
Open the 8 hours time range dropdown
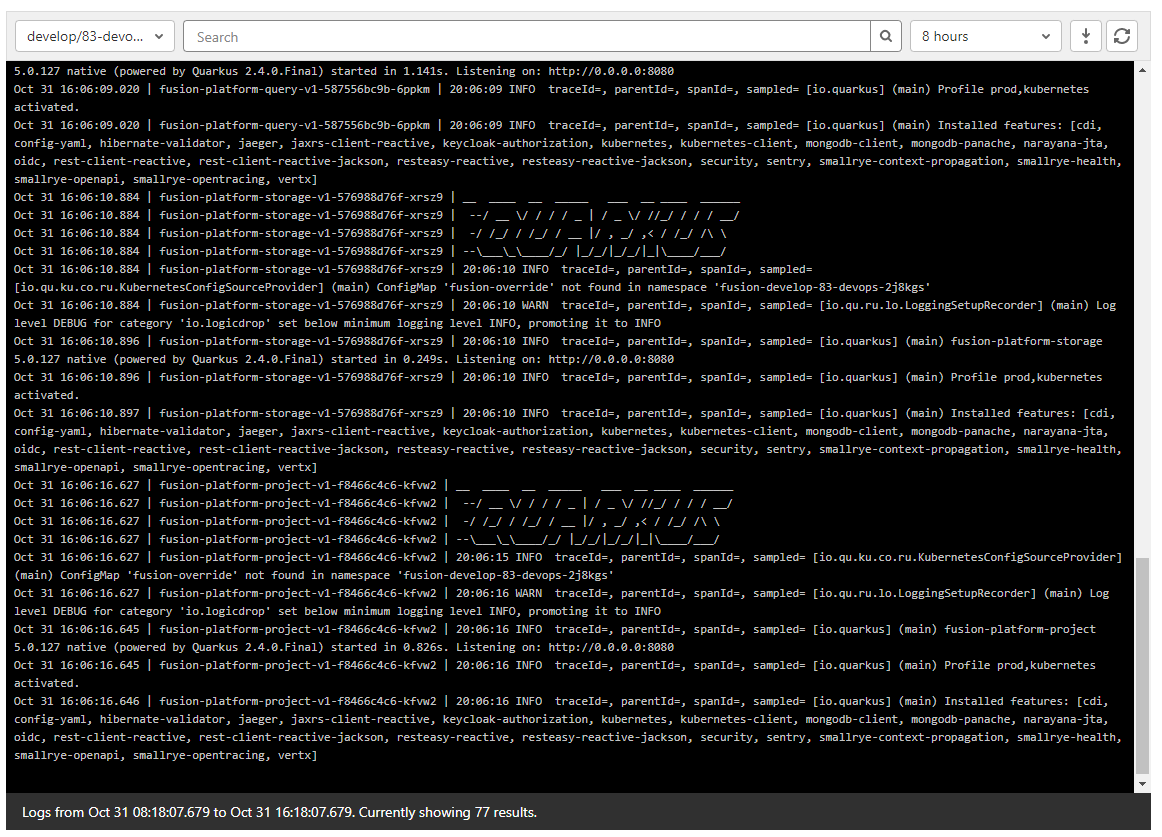coord(985,35)
